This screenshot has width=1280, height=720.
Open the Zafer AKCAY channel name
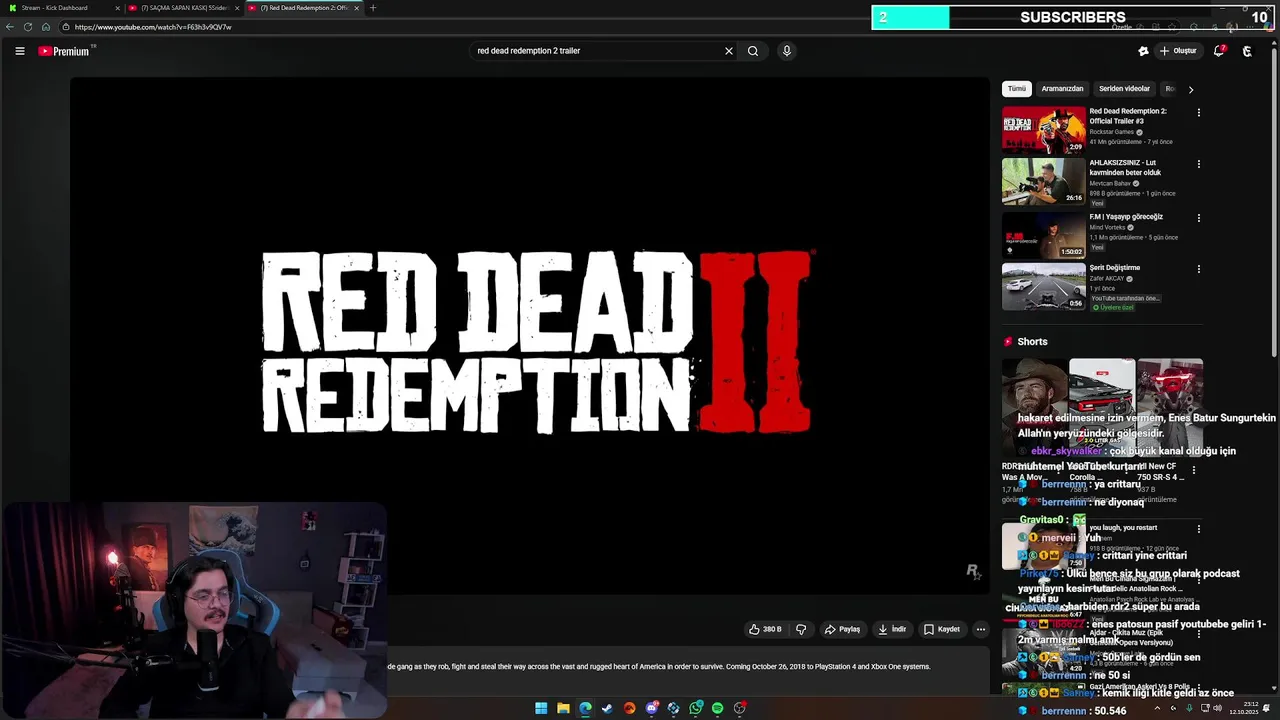1107,279
